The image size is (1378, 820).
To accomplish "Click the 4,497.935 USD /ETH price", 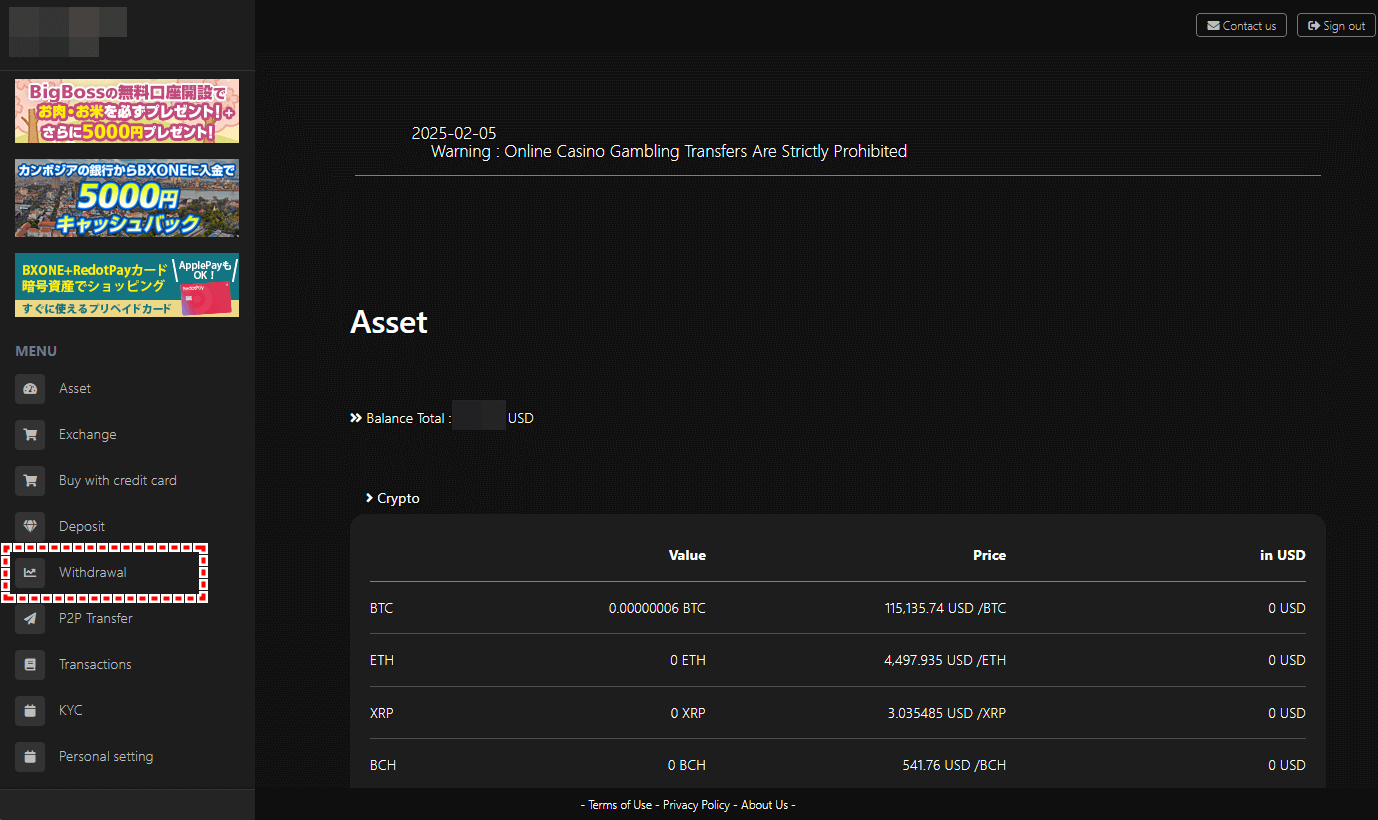I will [x=945, y=660].
